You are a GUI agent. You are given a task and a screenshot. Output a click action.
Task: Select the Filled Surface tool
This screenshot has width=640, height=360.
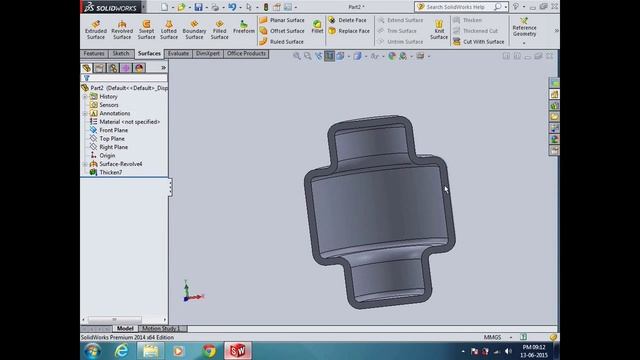[219, 30]
